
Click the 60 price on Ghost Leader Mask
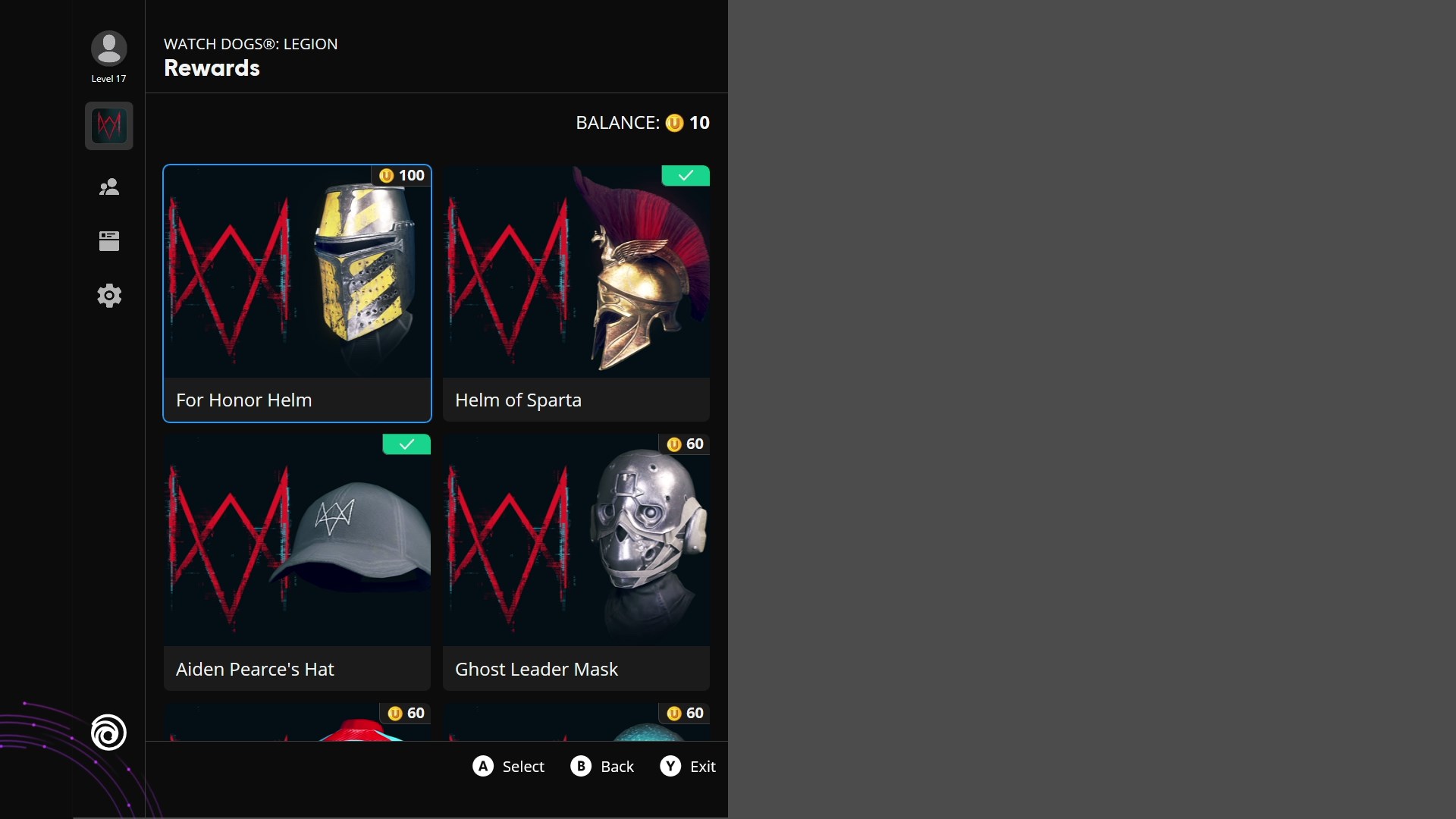(x=685, y=444)
